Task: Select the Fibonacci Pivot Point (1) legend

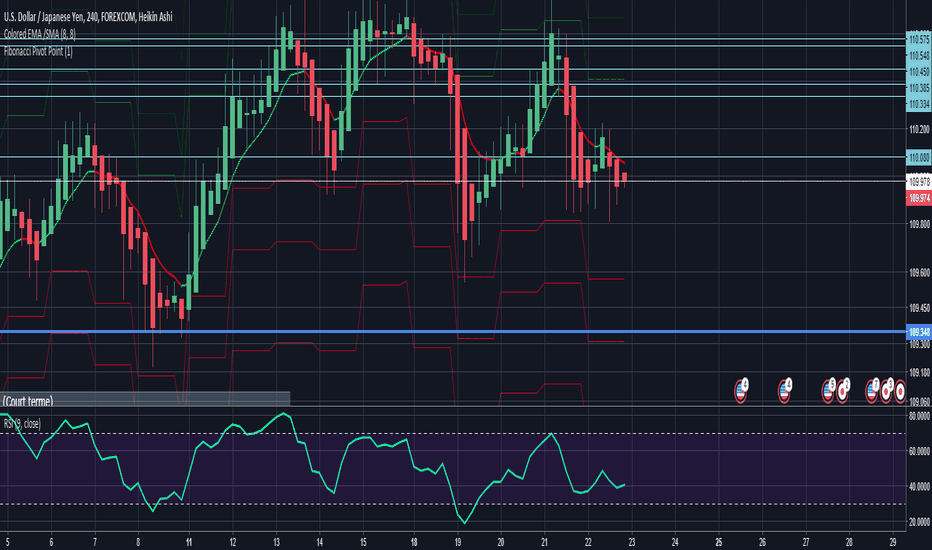Action: 38,52
